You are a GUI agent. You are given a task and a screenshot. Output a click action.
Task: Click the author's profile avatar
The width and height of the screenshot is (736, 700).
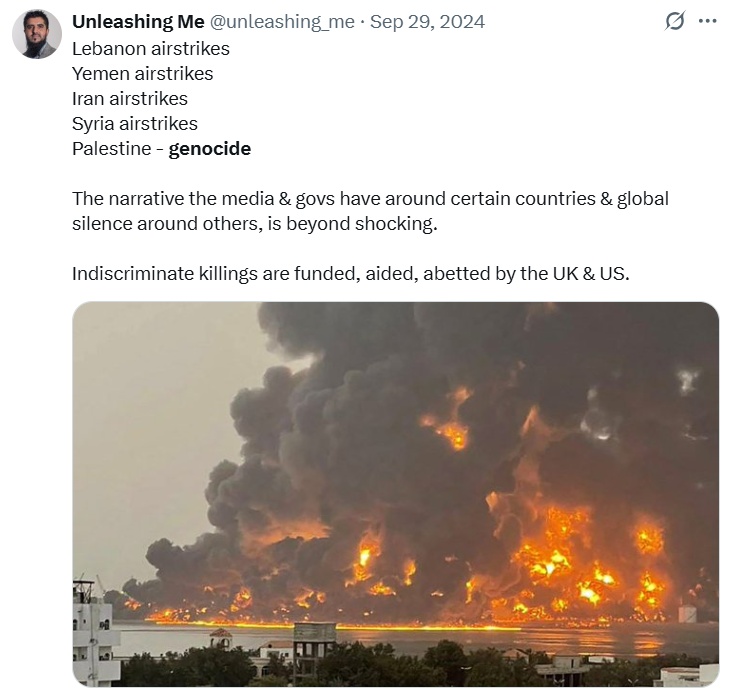point(36,34)
